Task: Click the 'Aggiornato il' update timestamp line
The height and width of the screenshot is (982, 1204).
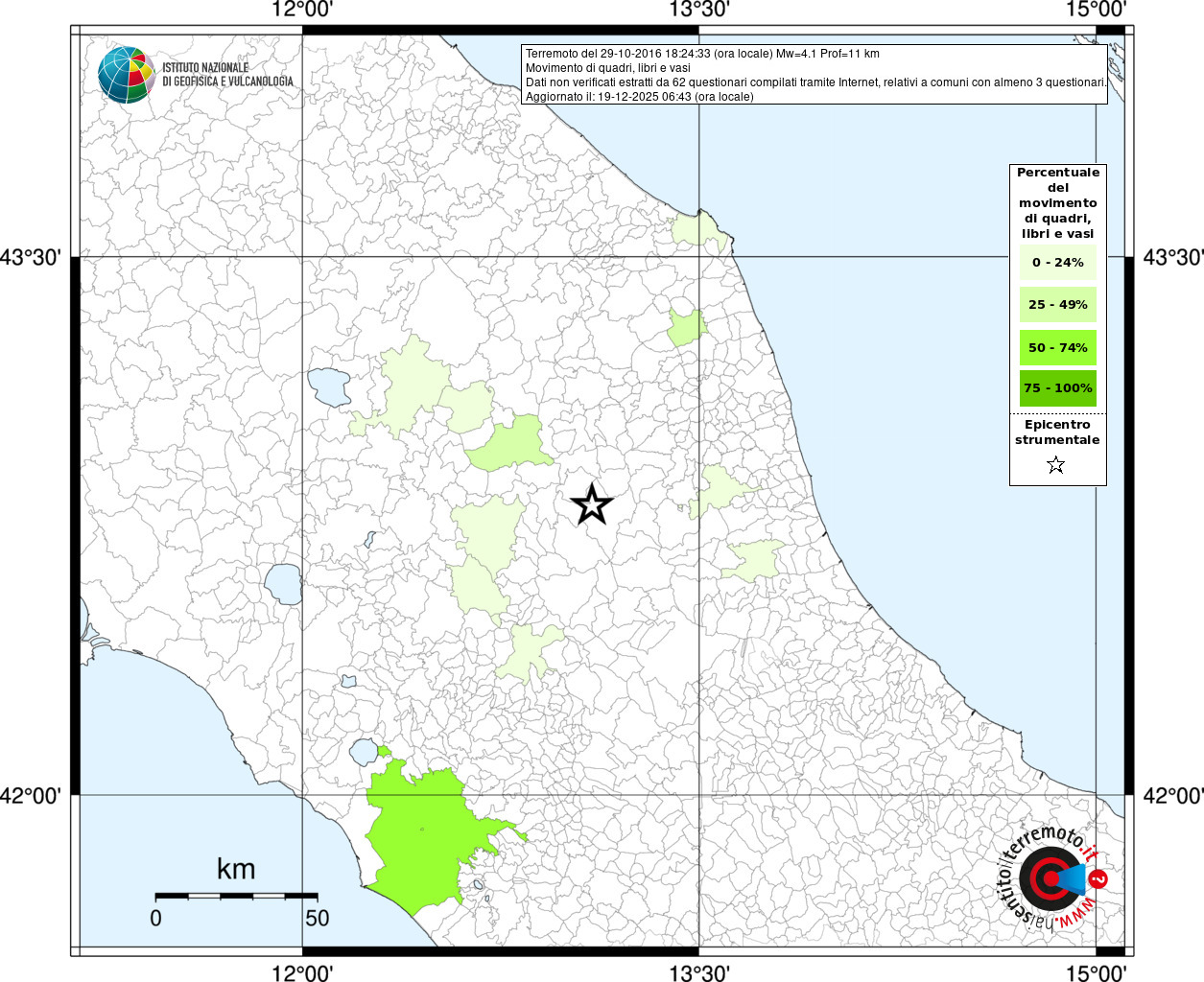Action: pyautogui.click(x=639, y=97)
